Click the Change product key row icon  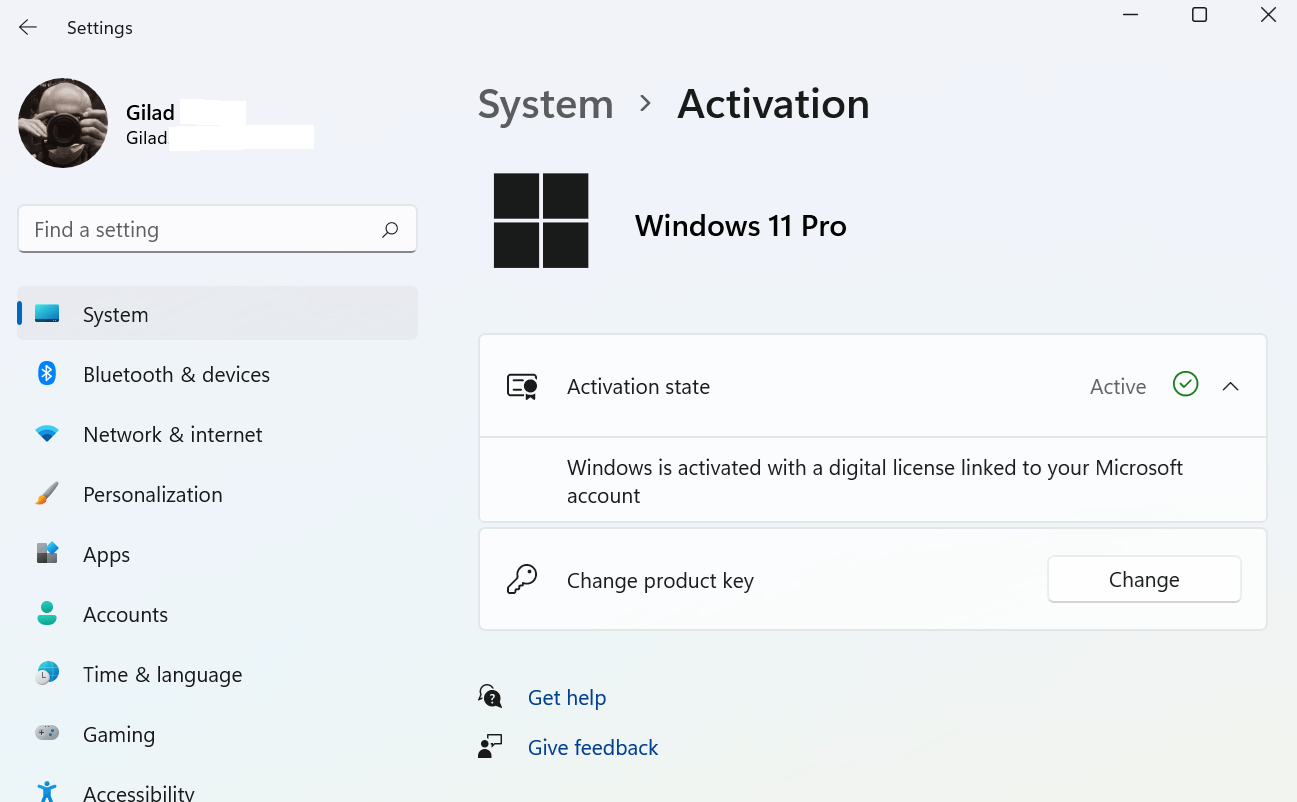click(x=522, y=580)
